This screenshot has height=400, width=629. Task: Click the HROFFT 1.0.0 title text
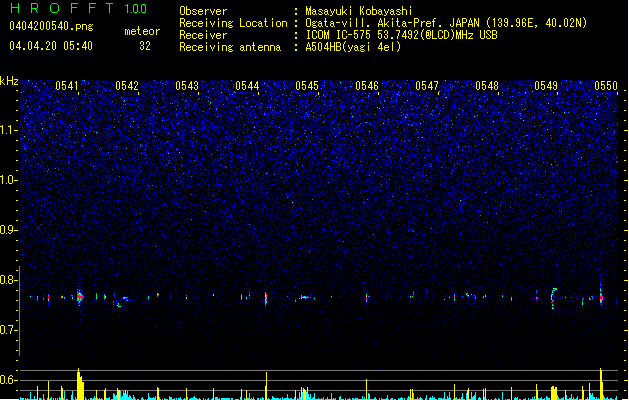click(79, 8)
